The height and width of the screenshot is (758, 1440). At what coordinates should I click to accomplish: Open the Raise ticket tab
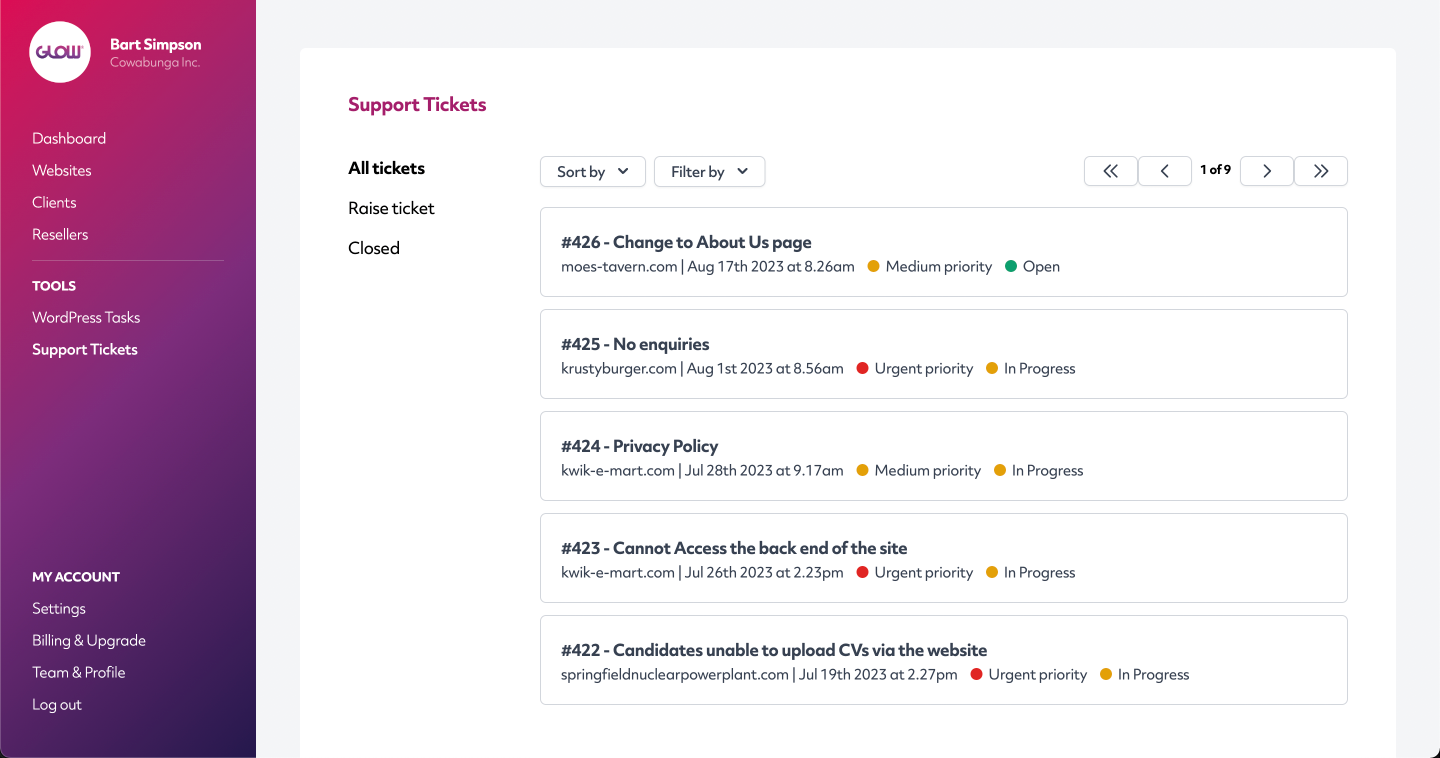pyautogui.click(x=391, y=208)
